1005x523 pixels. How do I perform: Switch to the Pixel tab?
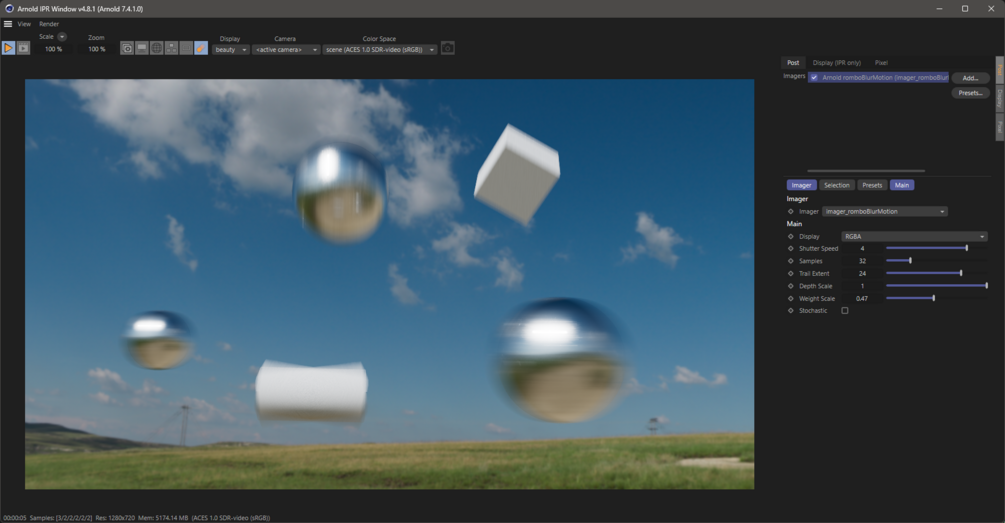pyautogui.click(x=881, y=62)
